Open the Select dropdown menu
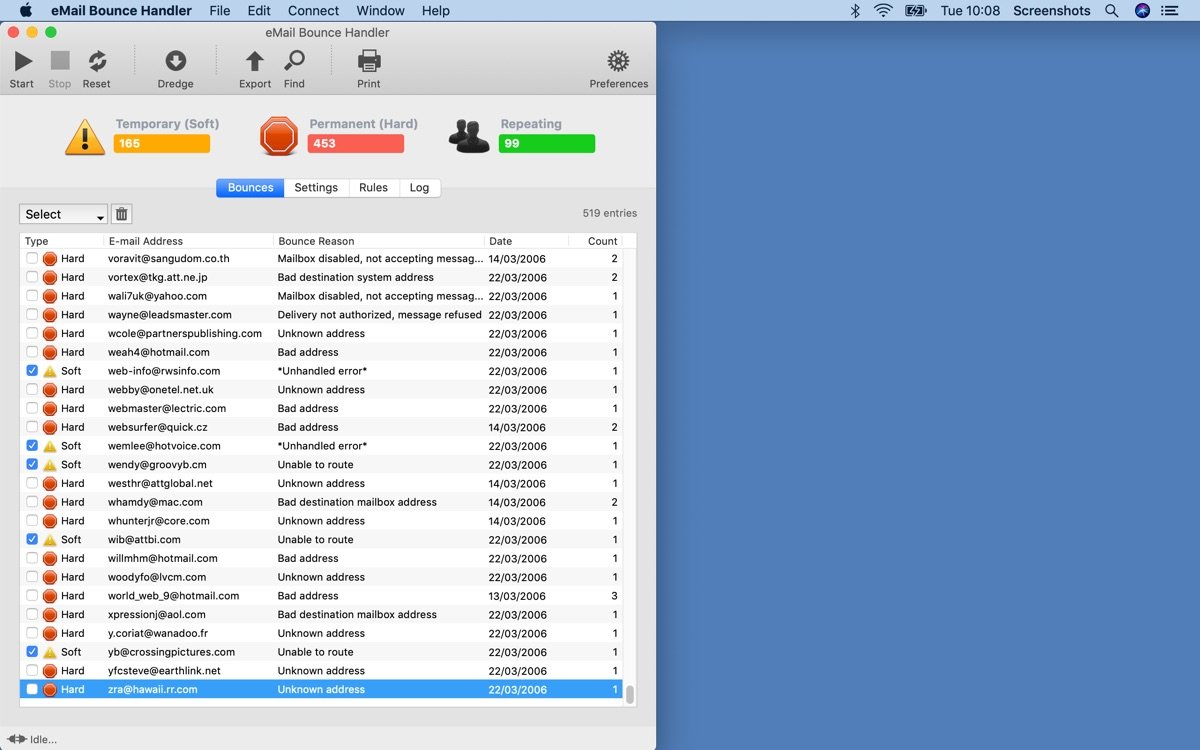This screenshot has width=1200, height=750. pos(62,213)
